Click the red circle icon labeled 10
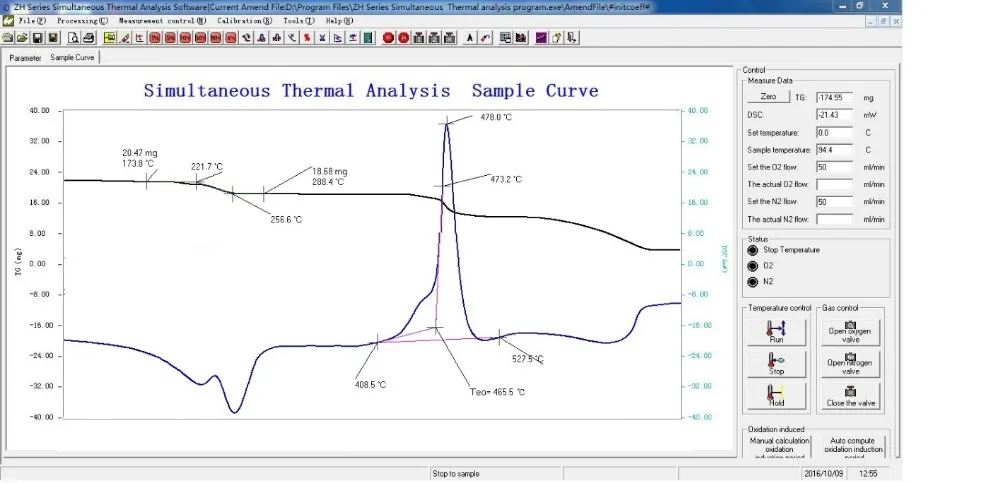This screenshot has height=483, width=1000. click(404, 38)
